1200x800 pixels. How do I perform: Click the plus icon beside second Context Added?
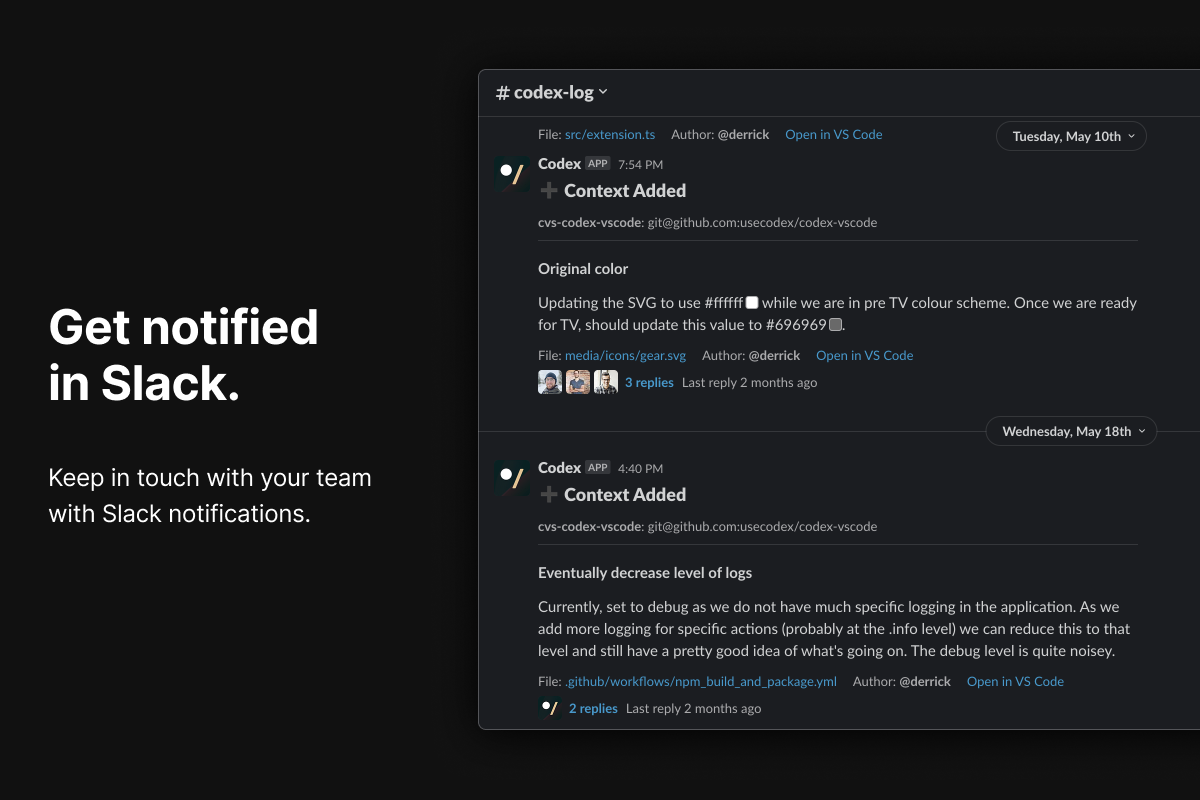pyautogui.click(x=549, y=495)
